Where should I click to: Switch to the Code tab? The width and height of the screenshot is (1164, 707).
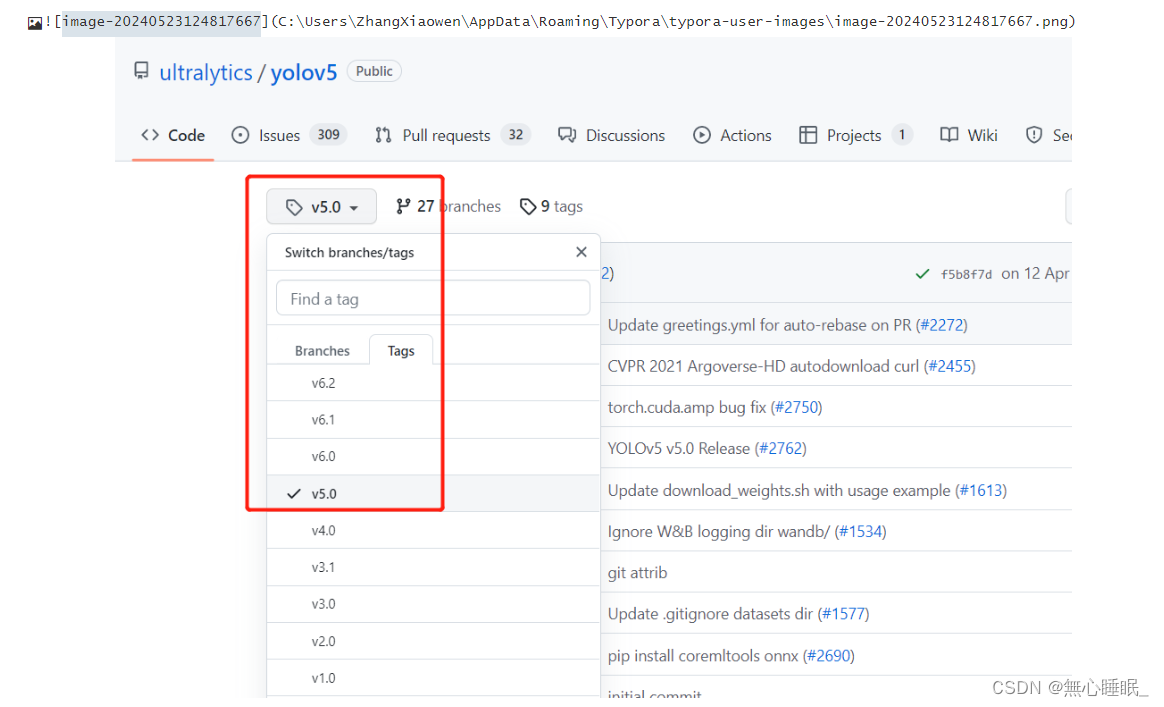173,135
